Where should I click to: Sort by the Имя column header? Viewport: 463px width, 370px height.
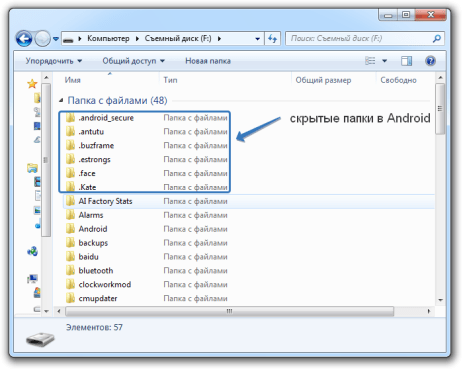73,80
